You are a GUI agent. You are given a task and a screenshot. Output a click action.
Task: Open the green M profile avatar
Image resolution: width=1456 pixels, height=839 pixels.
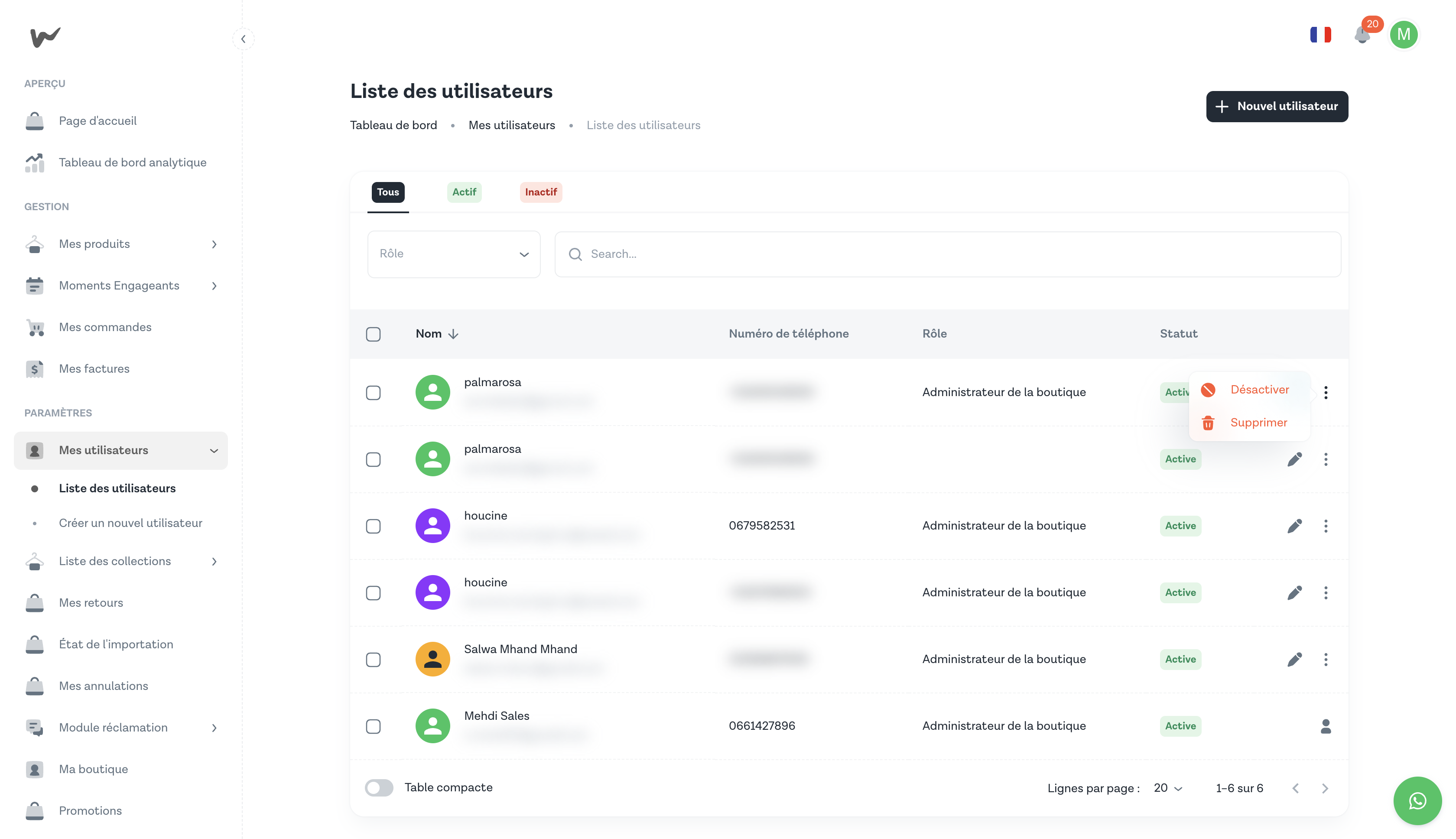pyautogui.click(x=1403, y=35)
